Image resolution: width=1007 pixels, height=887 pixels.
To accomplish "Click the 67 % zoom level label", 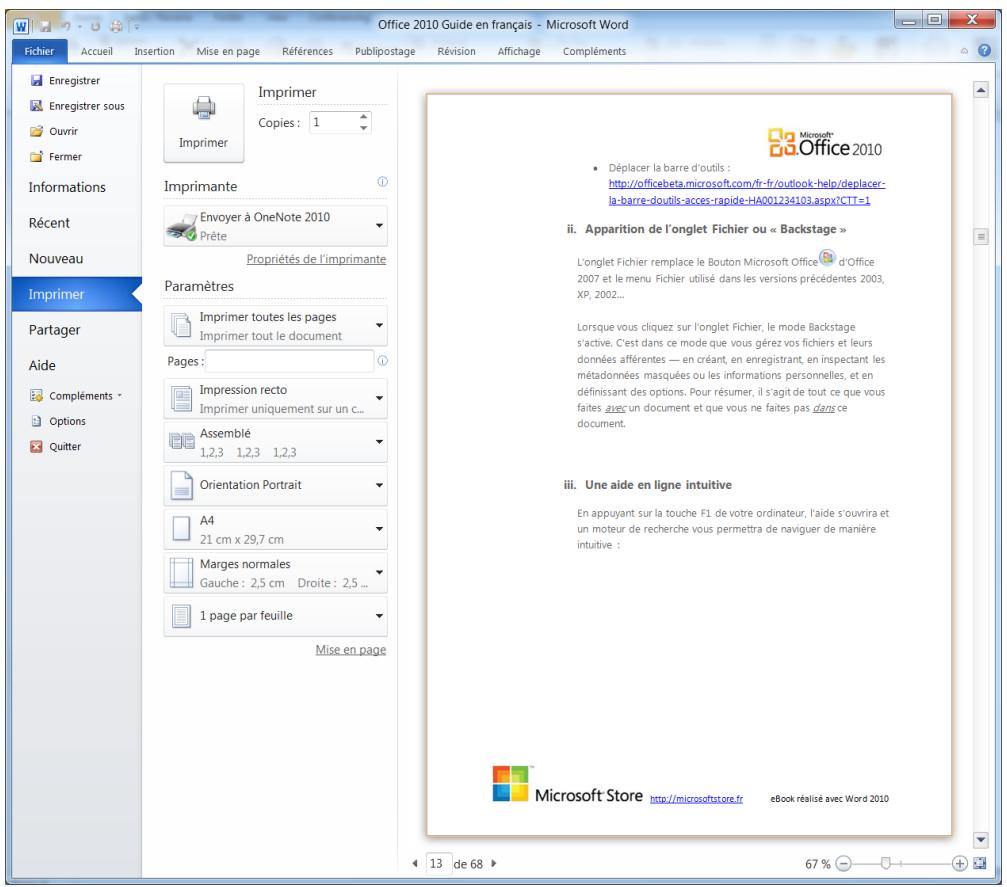I will pos(818,864).
